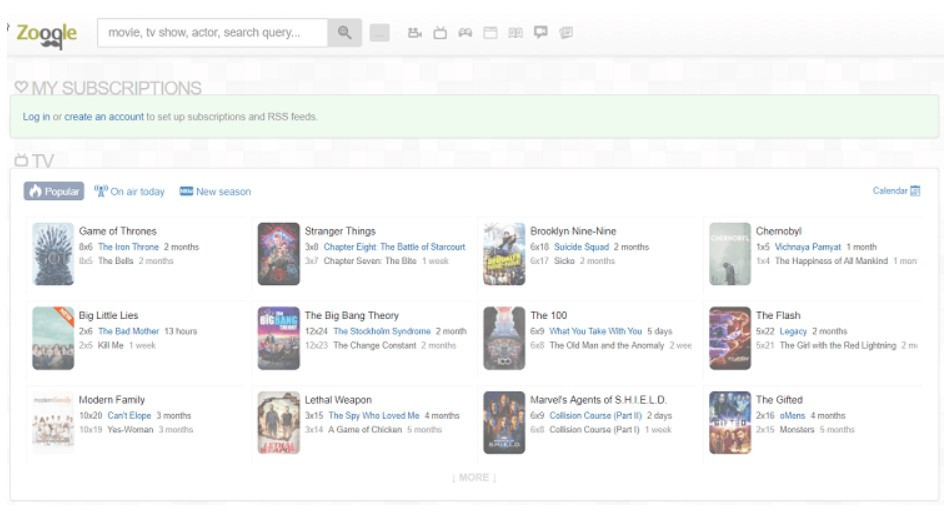Viewport: 947px width, 512px height.
Task: Open The 100 poster thumbnail
Action: (504, 338)
